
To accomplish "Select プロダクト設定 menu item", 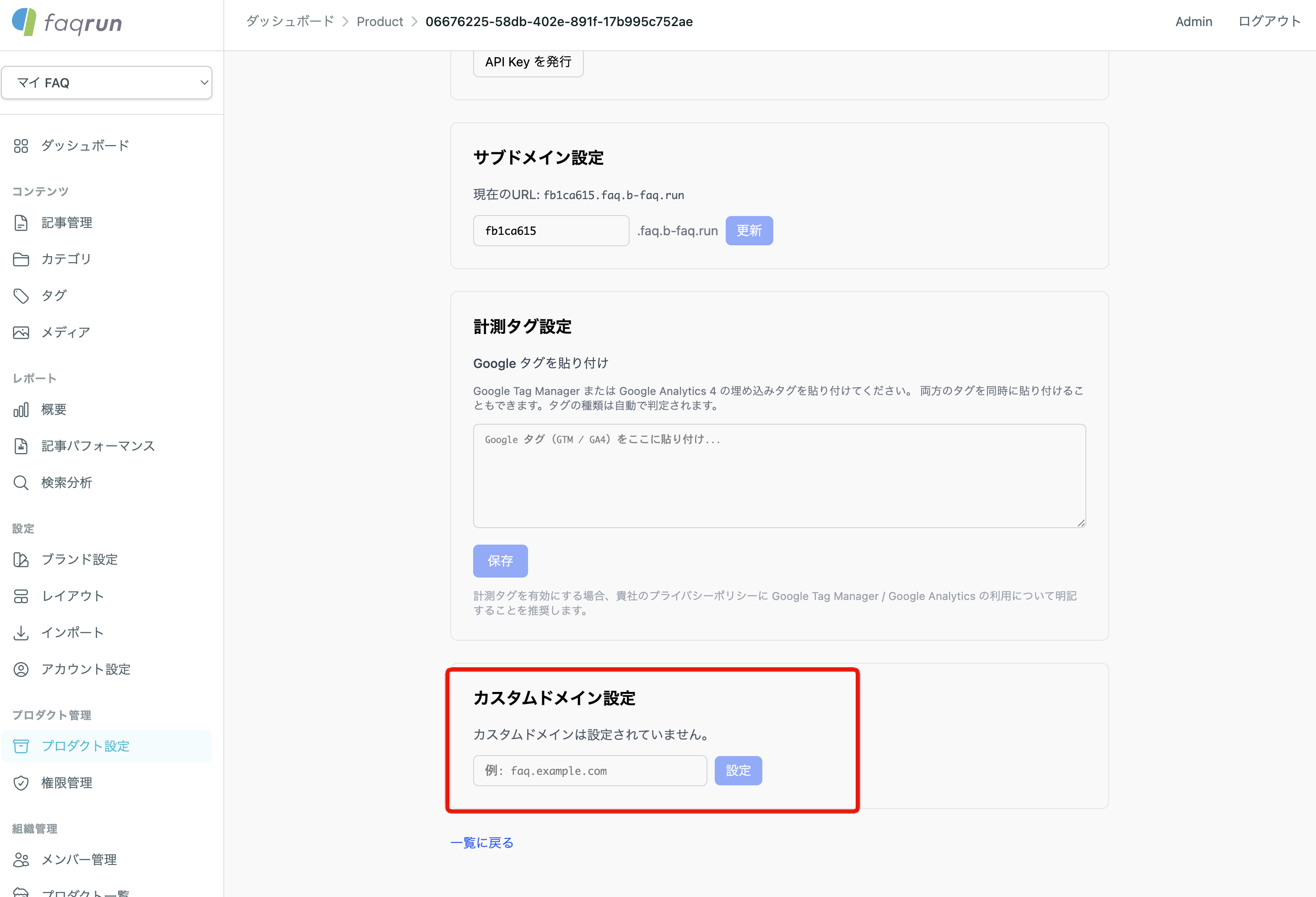I will 107,746.
